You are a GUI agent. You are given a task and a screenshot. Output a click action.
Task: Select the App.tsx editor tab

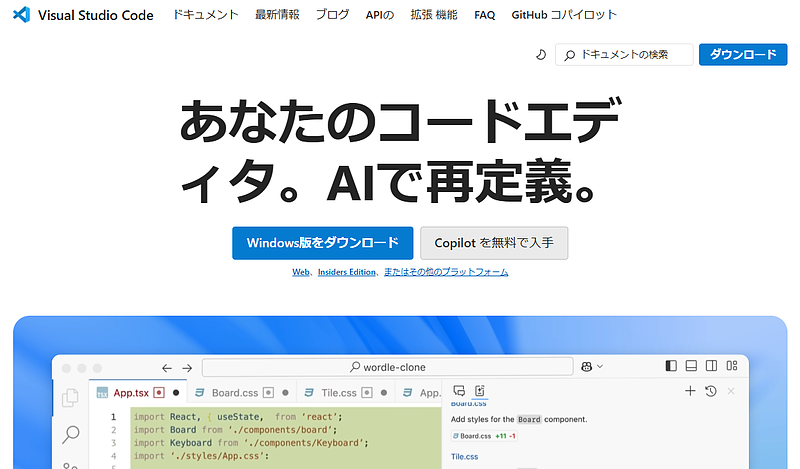[x=130, y=393]
